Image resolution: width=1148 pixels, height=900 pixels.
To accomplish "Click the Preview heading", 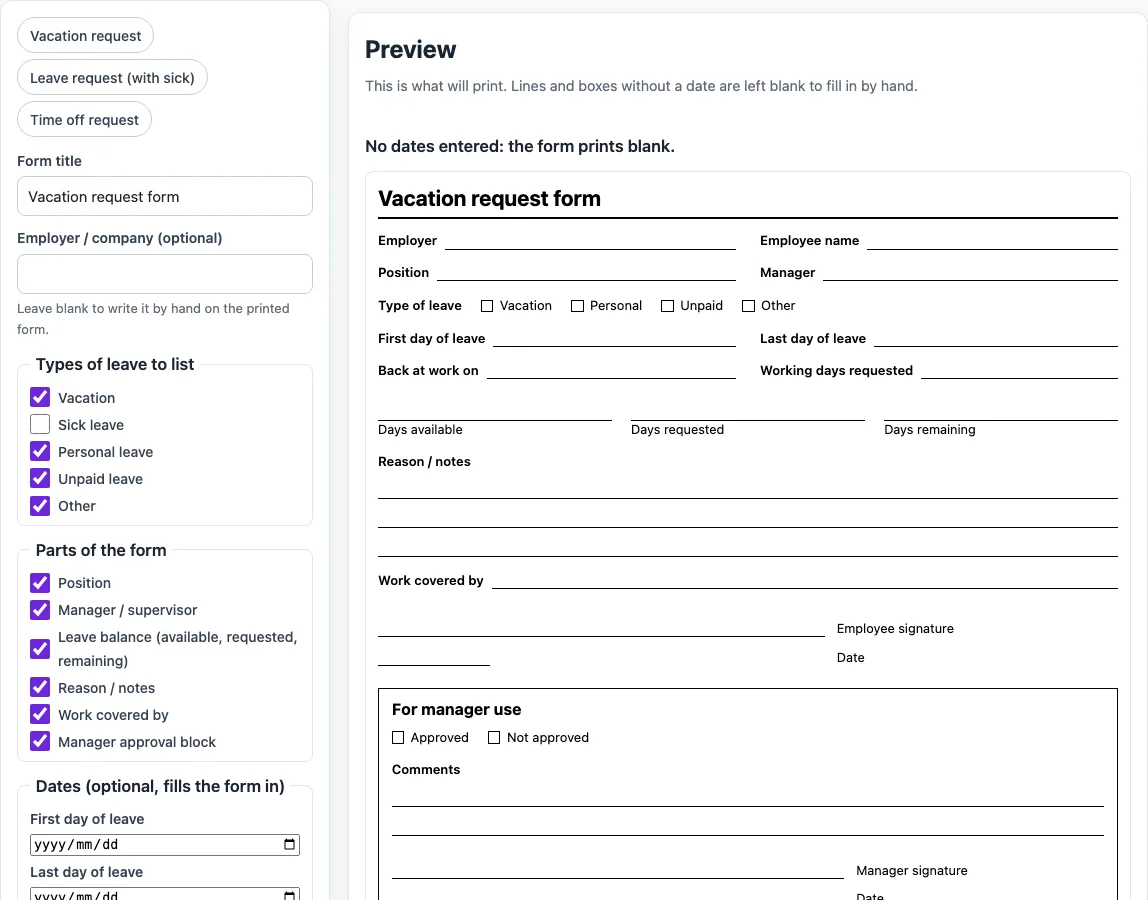I will click(410, 50).
